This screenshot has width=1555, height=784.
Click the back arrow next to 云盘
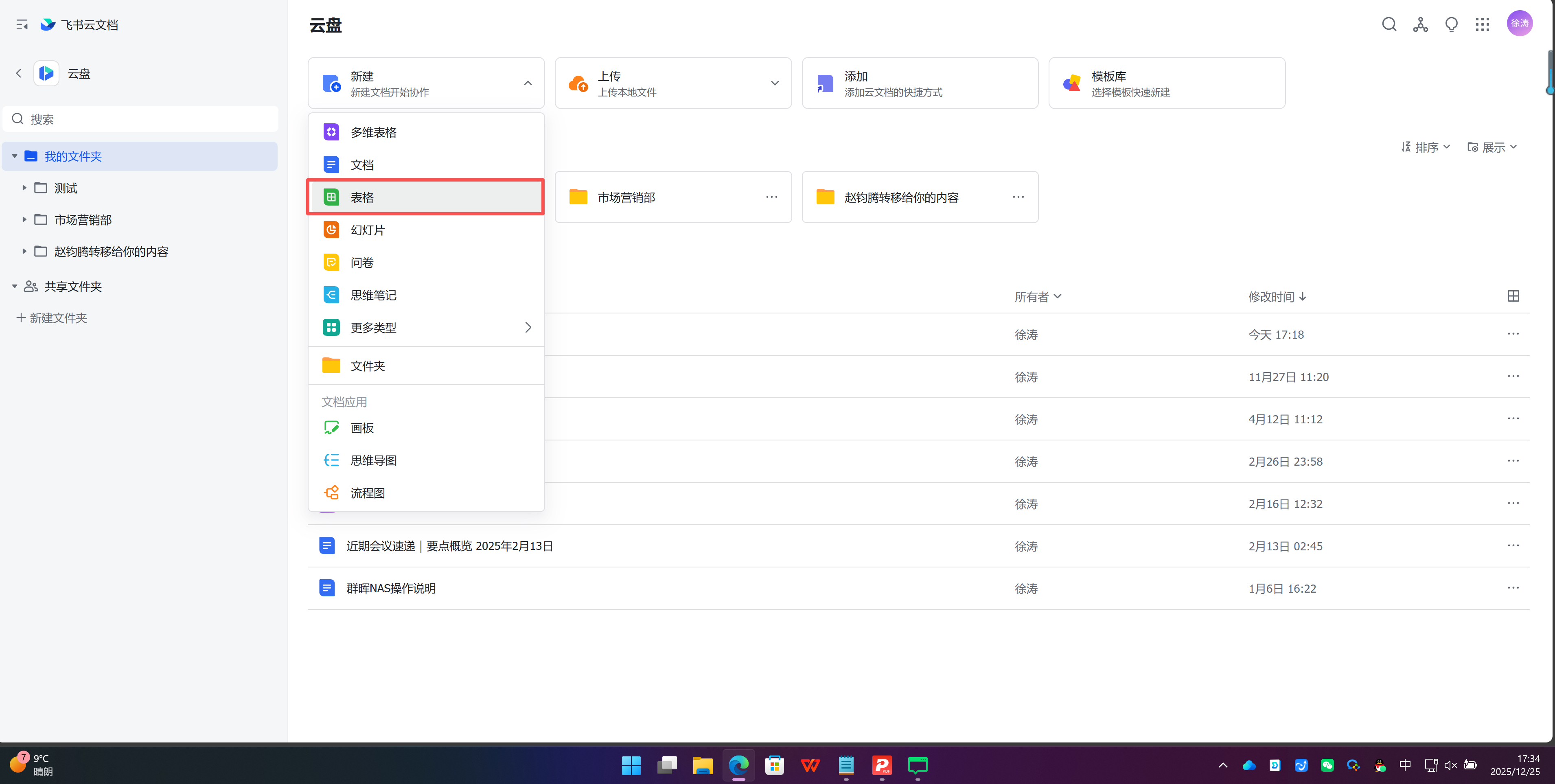(19, 73)
